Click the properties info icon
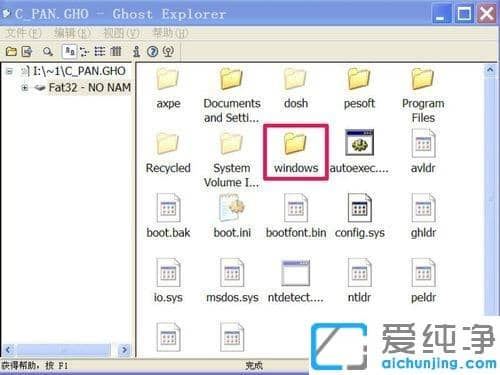 (x=136, y=52)
